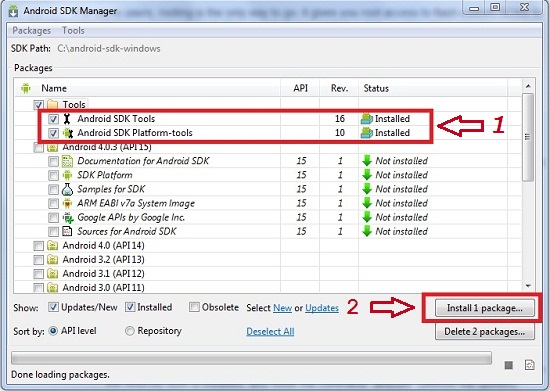Enable the Obsolete show filter
Image resolution: width=550 pixels, height=391 pixels.
[194, 307]
